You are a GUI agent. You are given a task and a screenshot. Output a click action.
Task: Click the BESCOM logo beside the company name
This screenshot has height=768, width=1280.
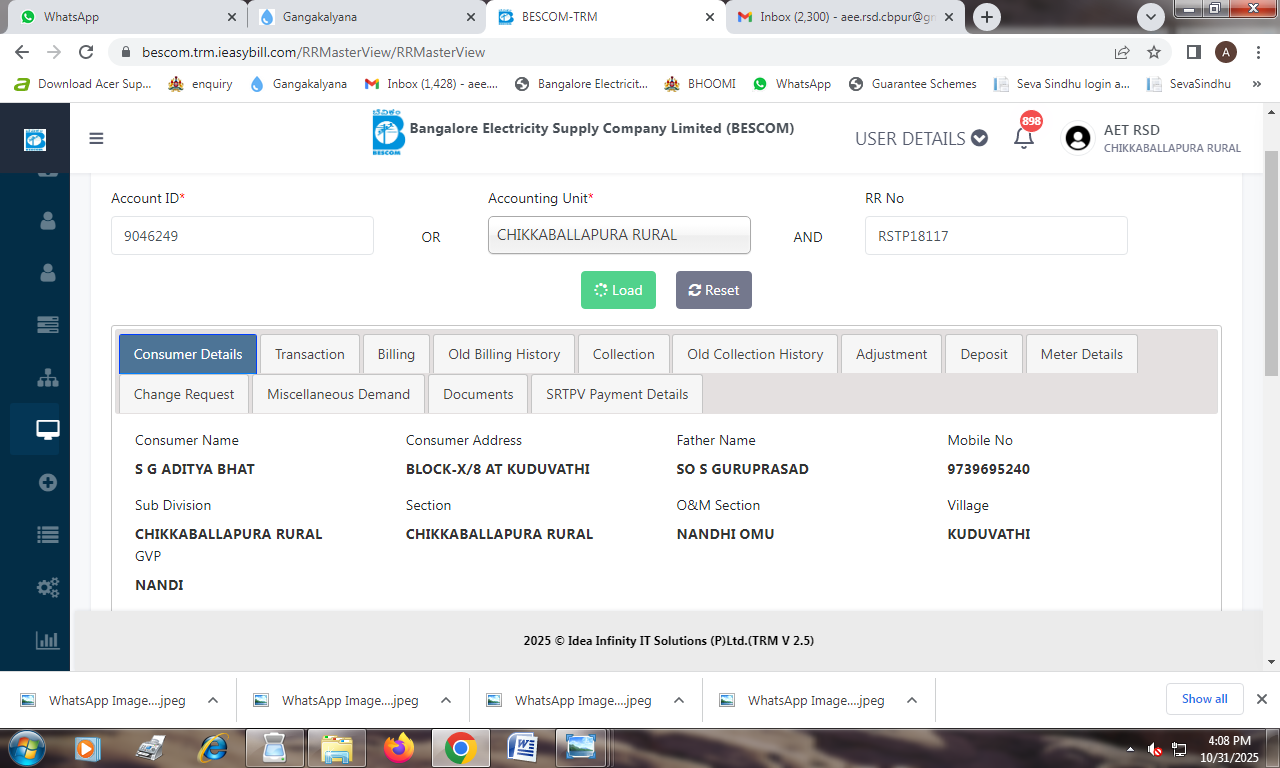point(388,133)
